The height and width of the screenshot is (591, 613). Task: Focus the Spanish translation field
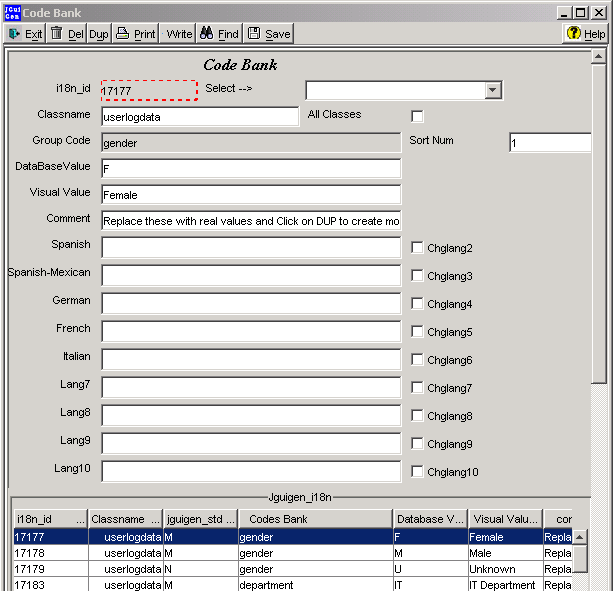click(x=251, y=247)
